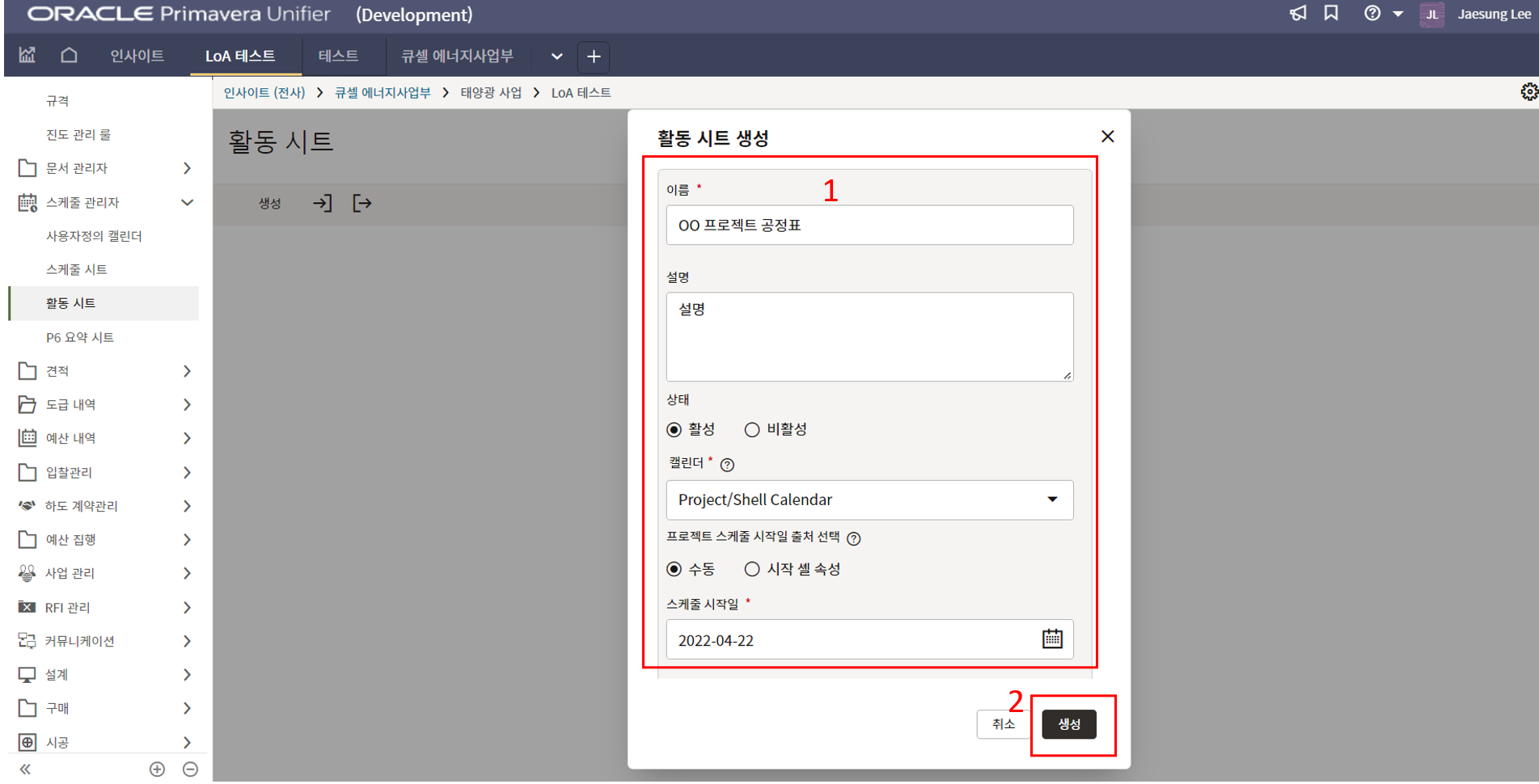Collapse the 스케줄 관리자 sidebar section
Image resolution: width=1539 pixels, height=784 pixels.
[x=187, y=202]
